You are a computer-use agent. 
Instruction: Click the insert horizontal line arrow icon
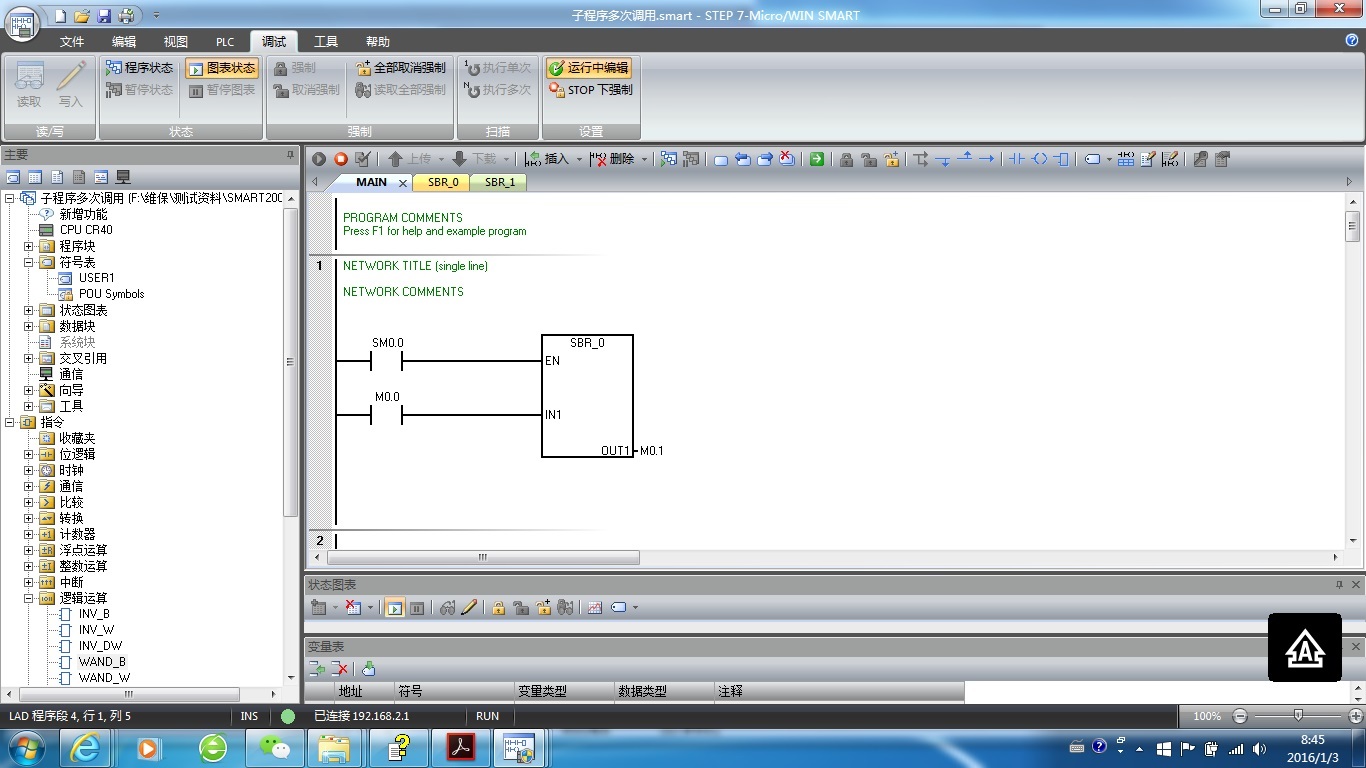point(987,159)
